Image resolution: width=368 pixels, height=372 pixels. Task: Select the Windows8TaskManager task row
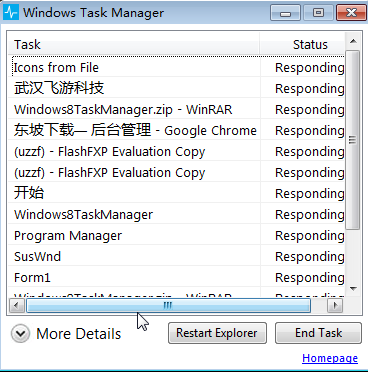click(176, 215)
